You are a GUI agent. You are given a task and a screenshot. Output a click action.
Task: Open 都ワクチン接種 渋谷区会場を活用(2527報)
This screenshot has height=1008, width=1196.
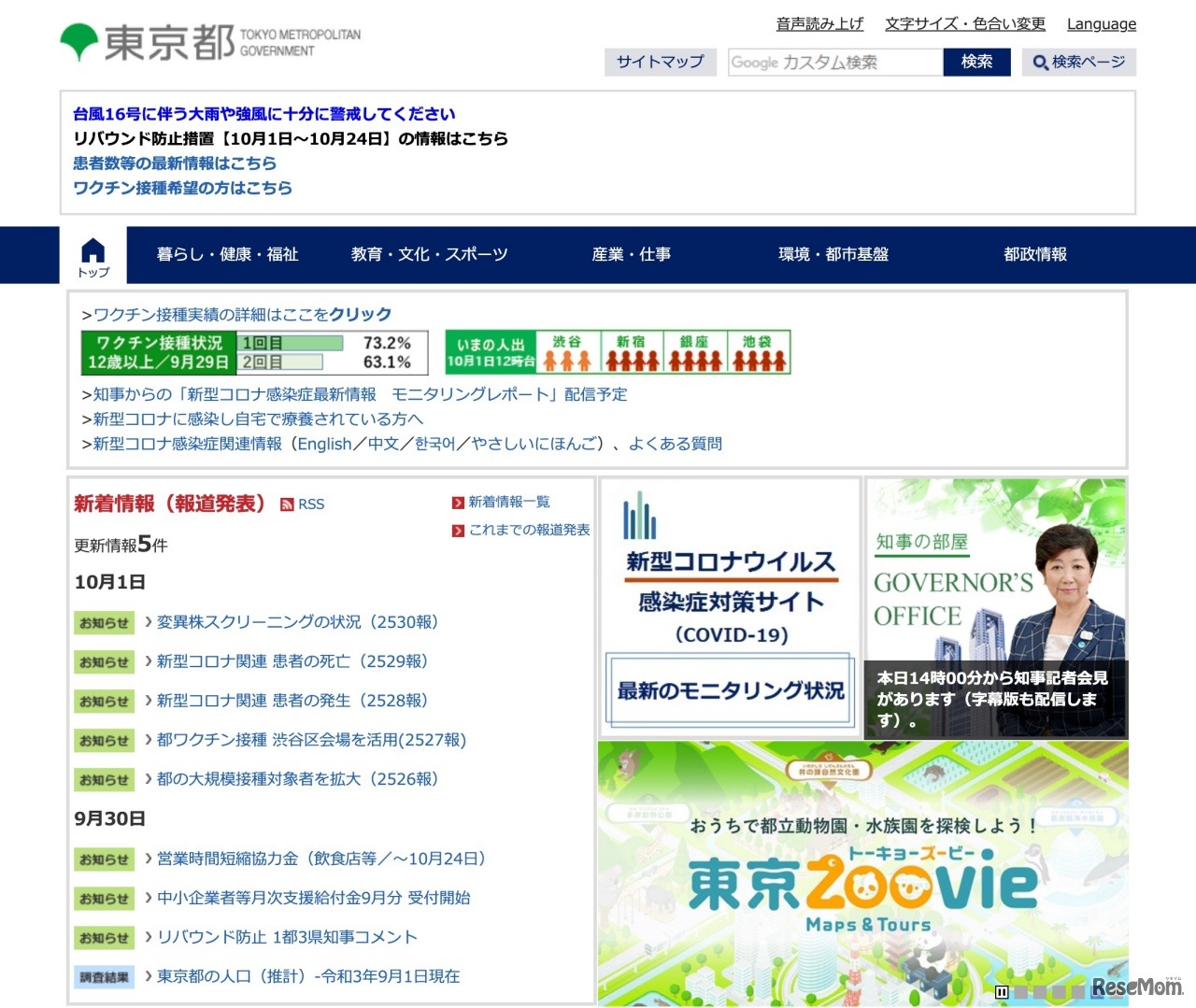pyautogui.click(x=311, y=740)
